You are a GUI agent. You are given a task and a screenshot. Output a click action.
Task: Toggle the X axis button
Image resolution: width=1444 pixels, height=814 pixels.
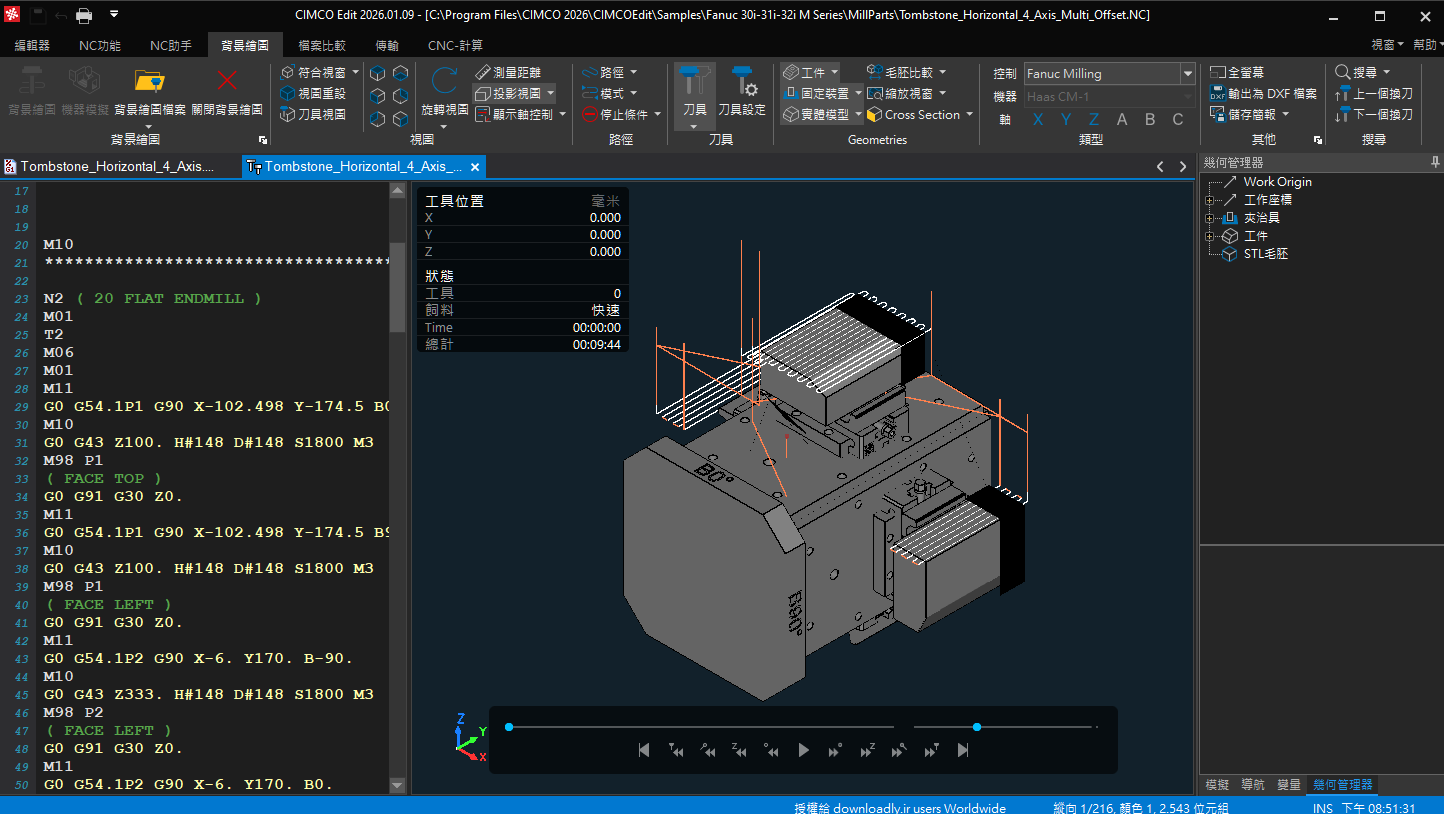pos(1038,119)
